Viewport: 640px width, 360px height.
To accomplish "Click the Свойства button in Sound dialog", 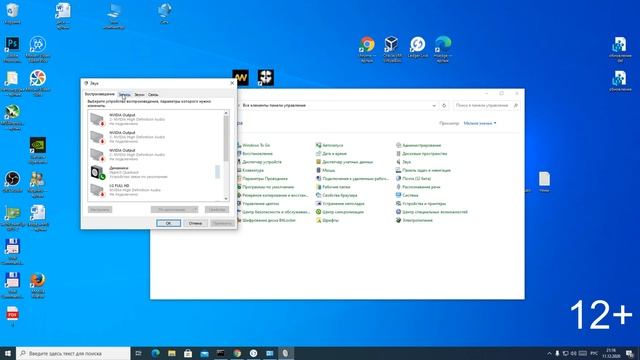I will tap(217, 209).
